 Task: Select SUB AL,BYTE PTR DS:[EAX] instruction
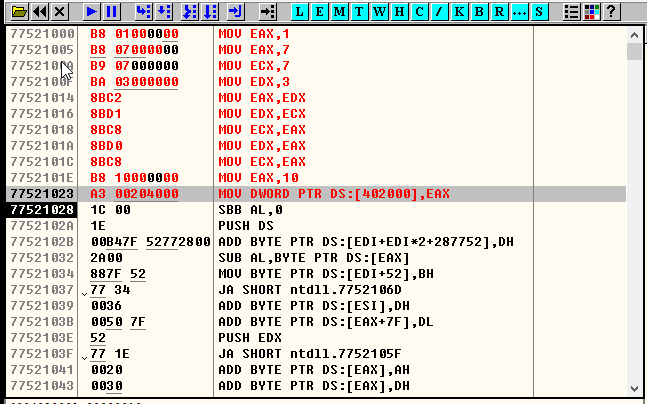314,258
